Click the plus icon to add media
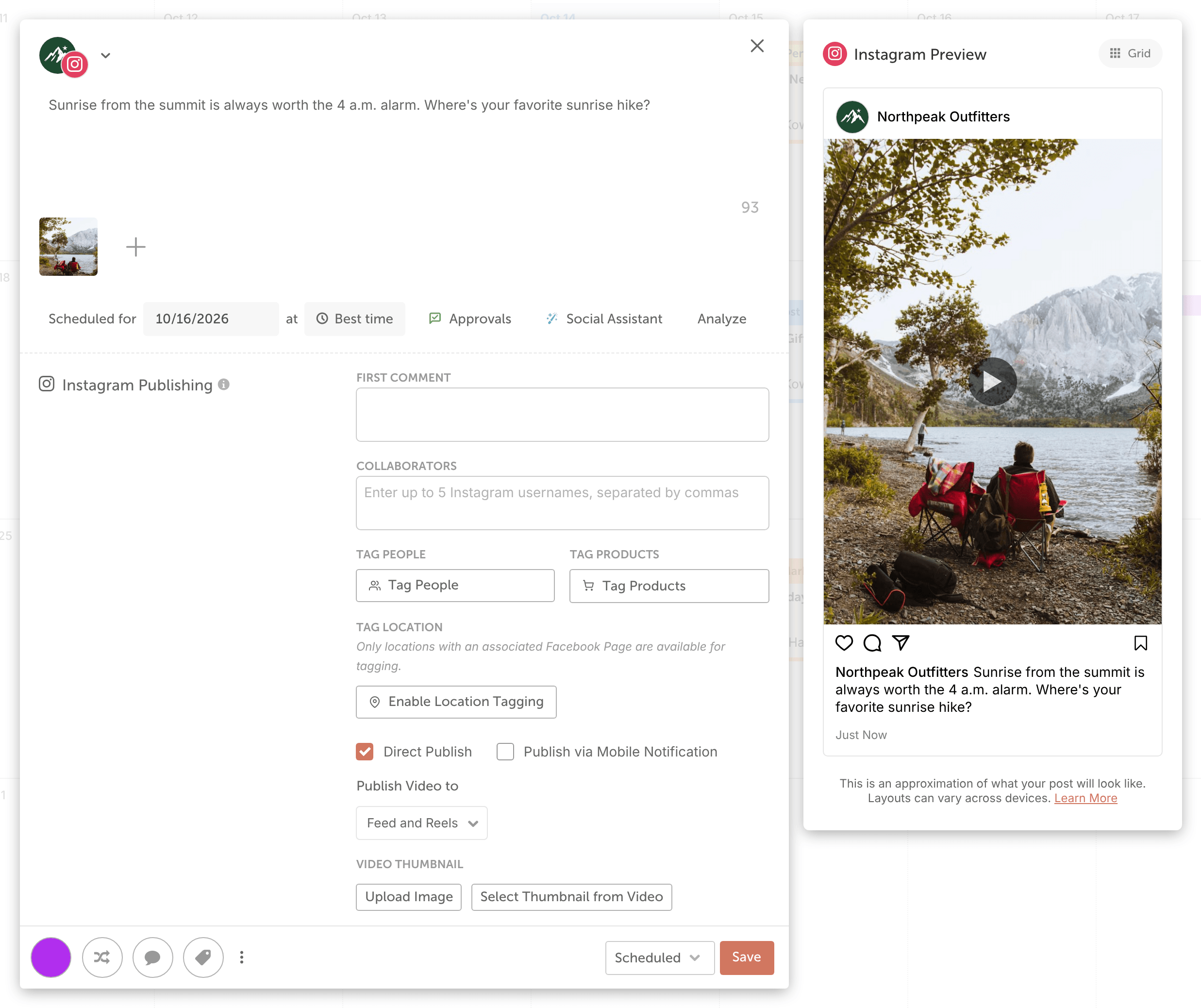Image resolution: width=1201 pixels, height=1008 pixels. (135, 247)
